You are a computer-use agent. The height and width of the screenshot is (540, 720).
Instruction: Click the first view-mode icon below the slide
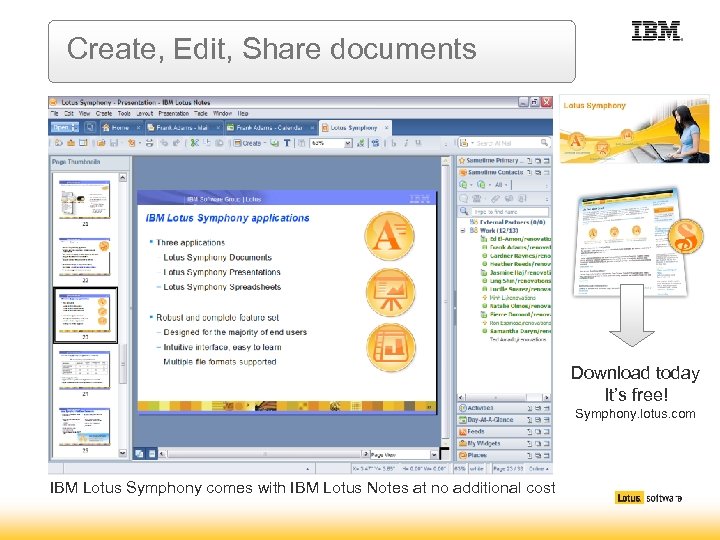coord(139,454)
